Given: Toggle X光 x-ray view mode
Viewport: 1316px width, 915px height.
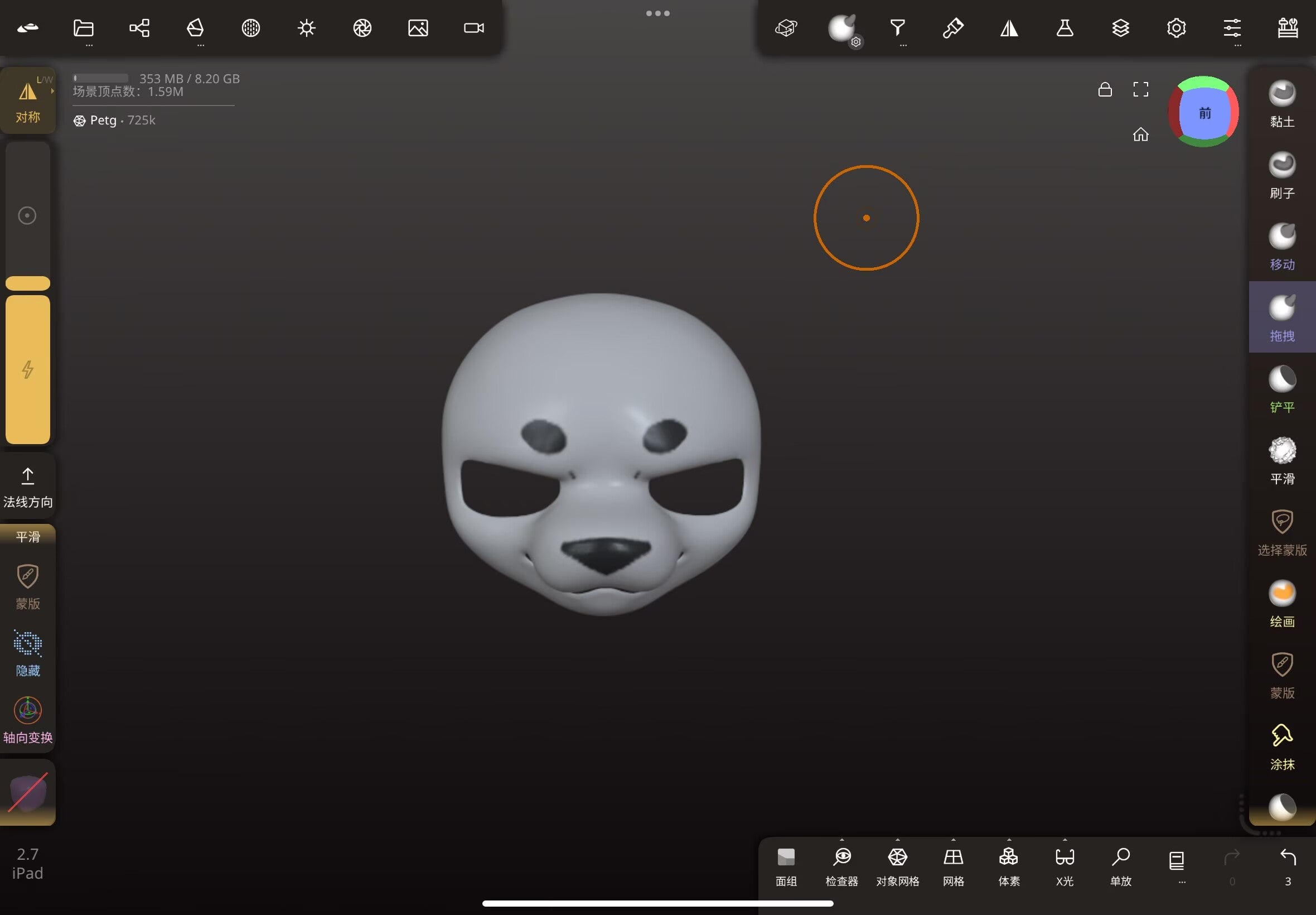Looking at the screenshot, I should click(x=1065, y=867).
